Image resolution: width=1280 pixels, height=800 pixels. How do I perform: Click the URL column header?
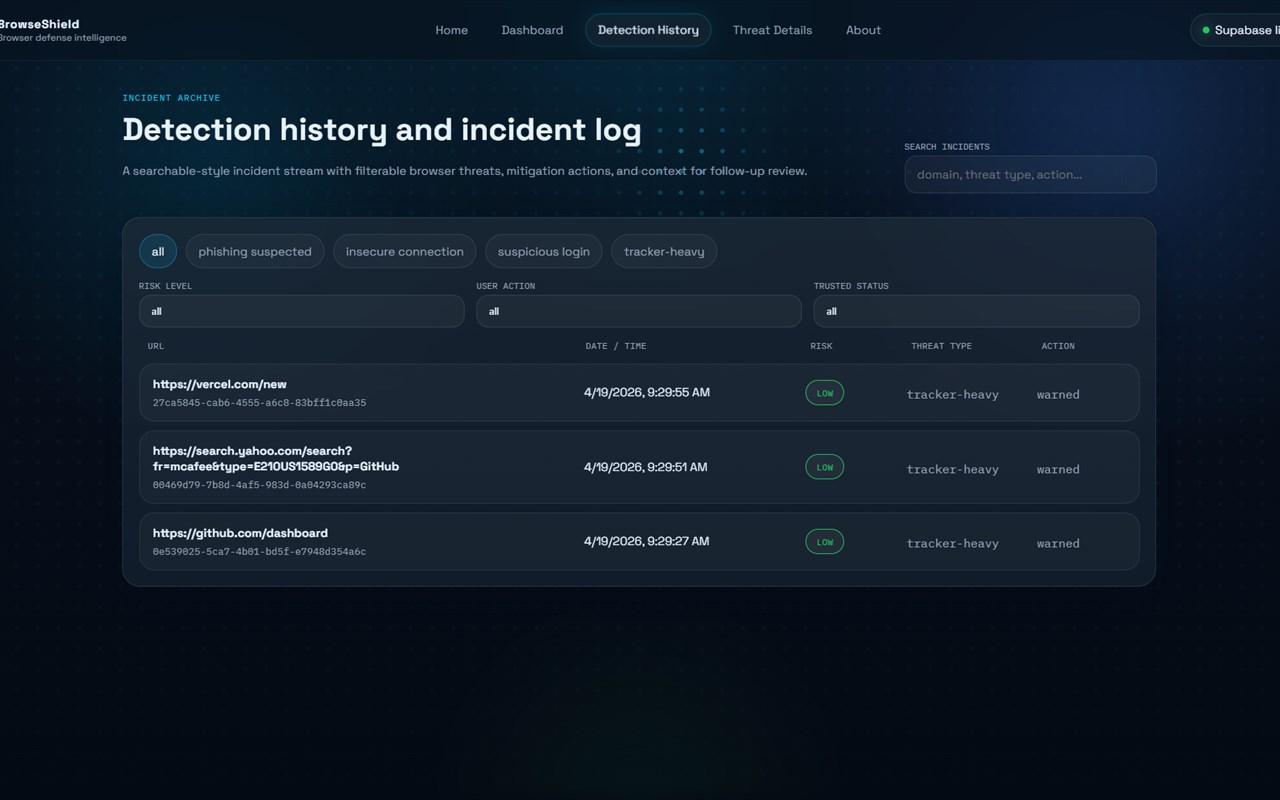tap(156, 346)
